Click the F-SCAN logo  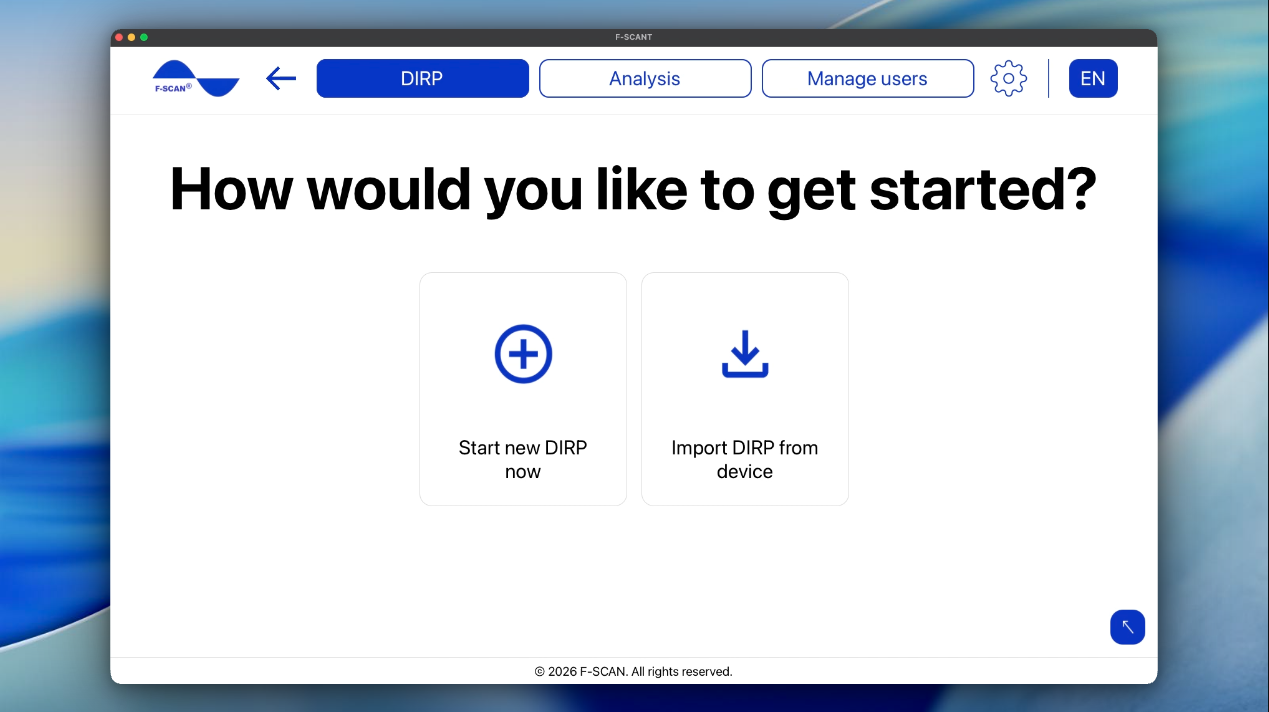pyautogui.click(x=196, y=78)
